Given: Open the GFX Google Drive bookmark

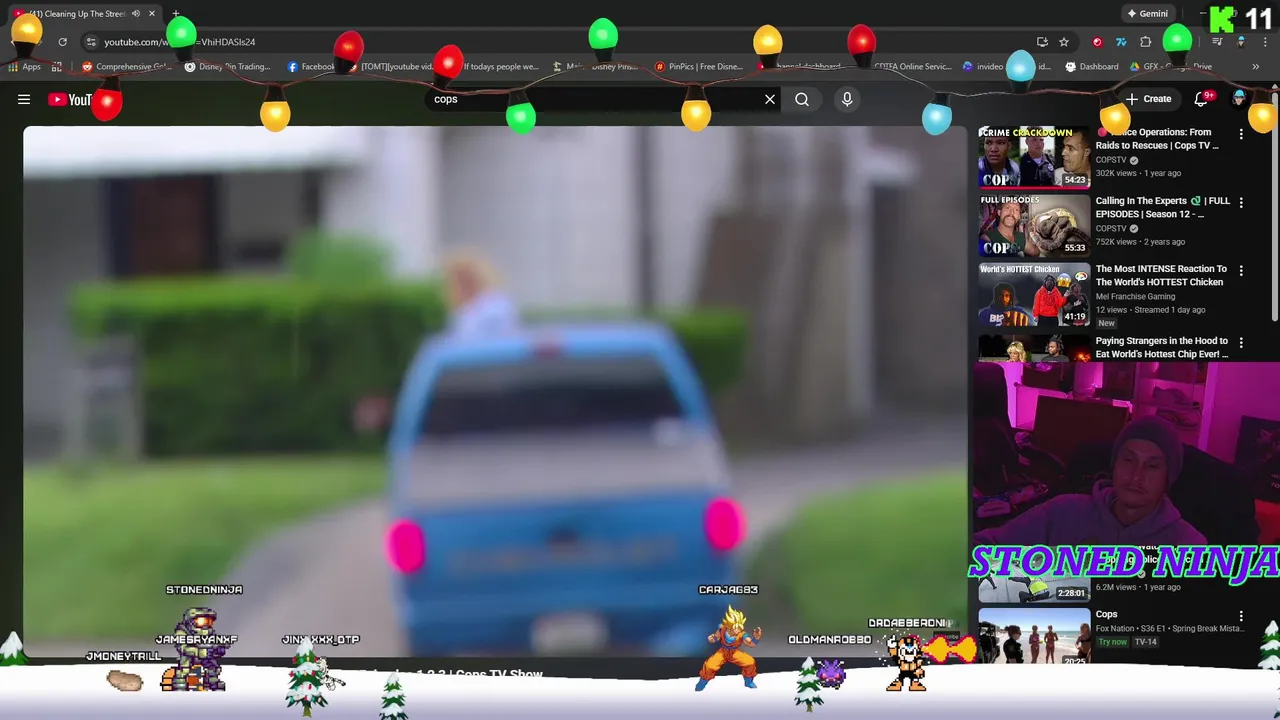Looking at the screenshot, I should (x=1171, y=67).
